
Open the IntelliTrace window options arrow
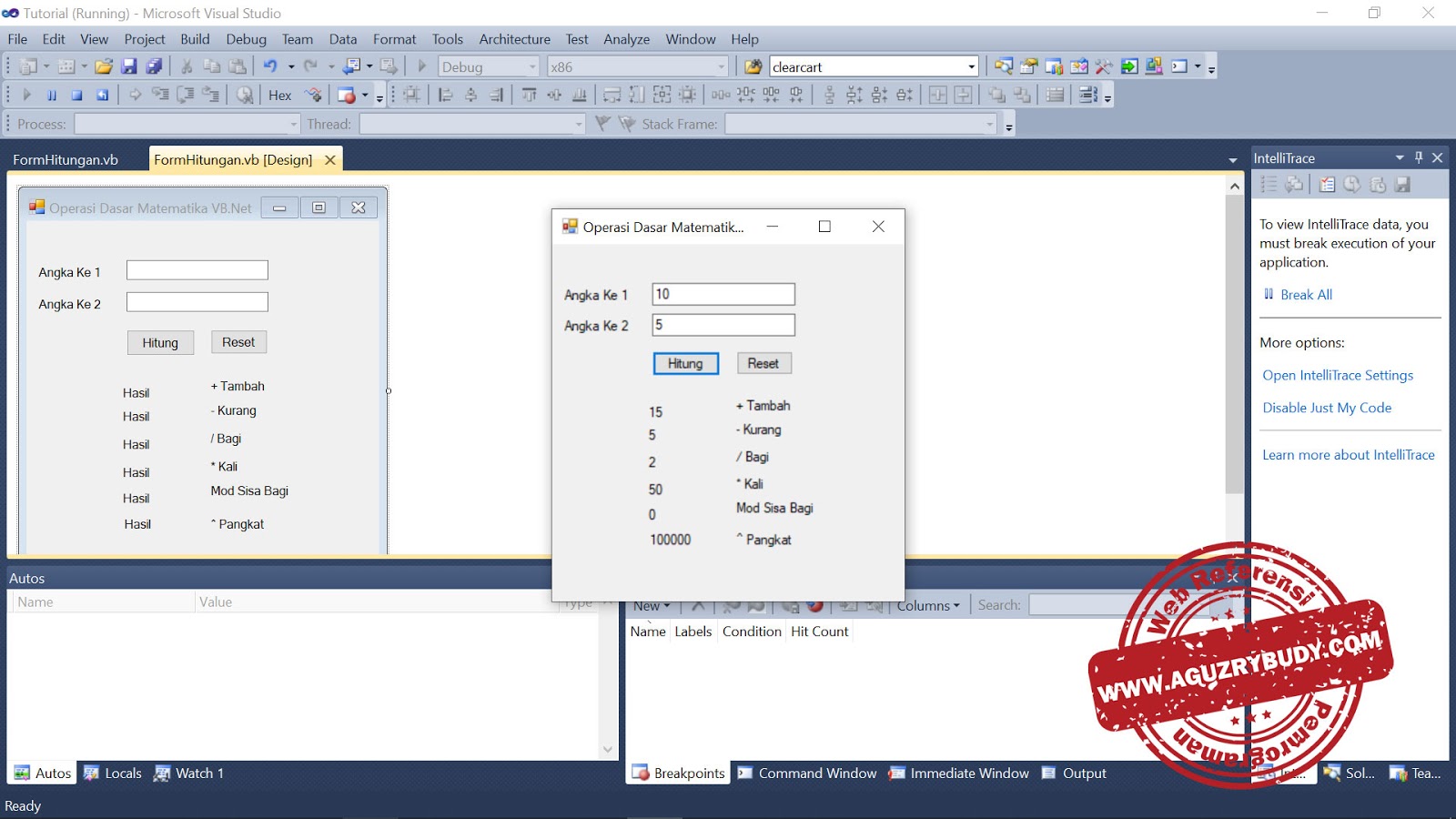[1400, 157]
